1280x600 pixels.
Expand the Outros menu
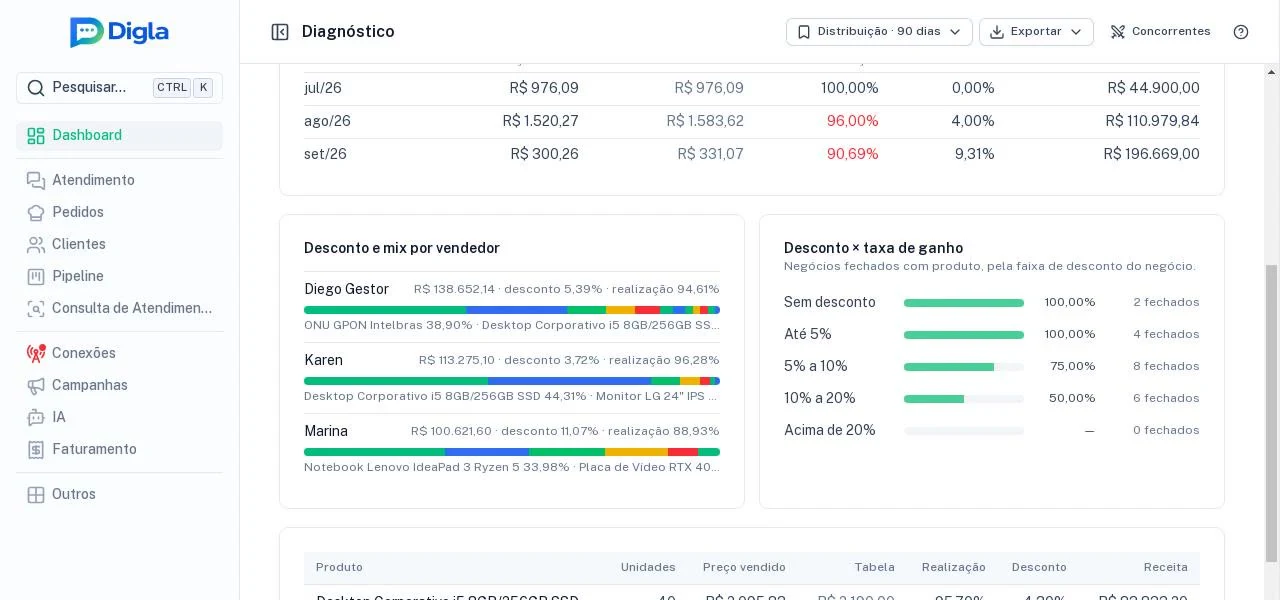pyautogui.click(x=119, y=495)
